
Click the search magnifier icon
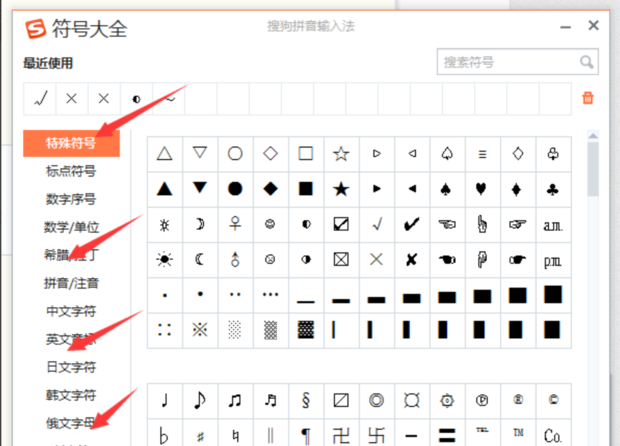586,62
